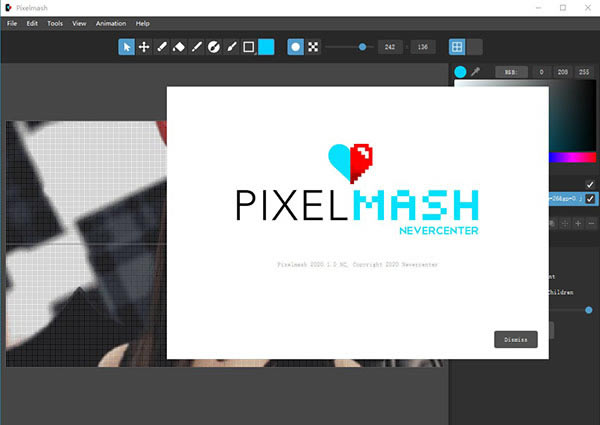Click the Pixelmash app icon in title bar
Screen dimensions: 600x425
pyautogui.click(x=8, y=8)
